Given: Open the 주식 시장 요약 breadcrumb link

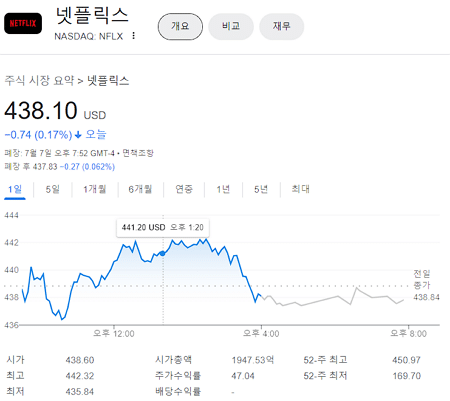Looking at the screenshot, I should pyautogui.click(x=39, y=80).
